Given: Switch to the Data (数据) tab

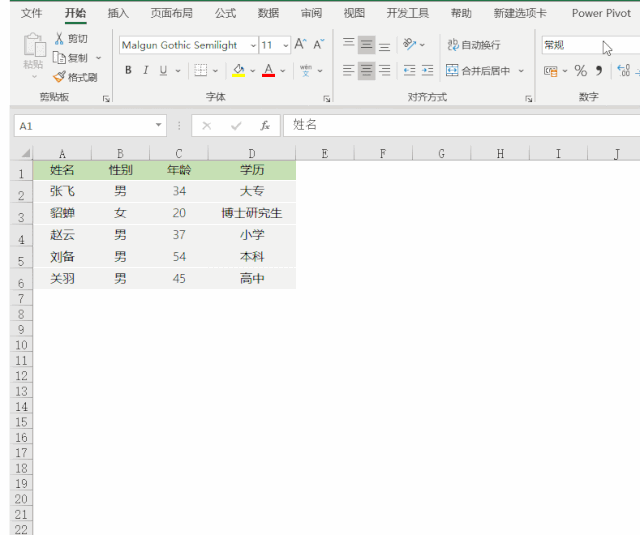Looking at the screenshot, I should 268,13.
